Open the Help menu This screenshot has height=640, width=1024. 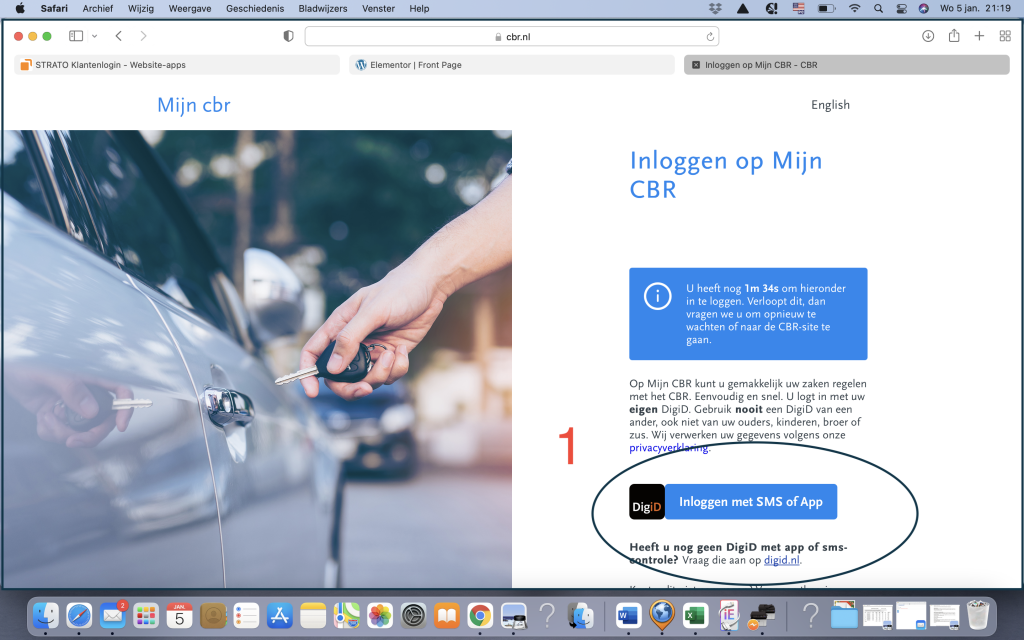coord(419,8)
